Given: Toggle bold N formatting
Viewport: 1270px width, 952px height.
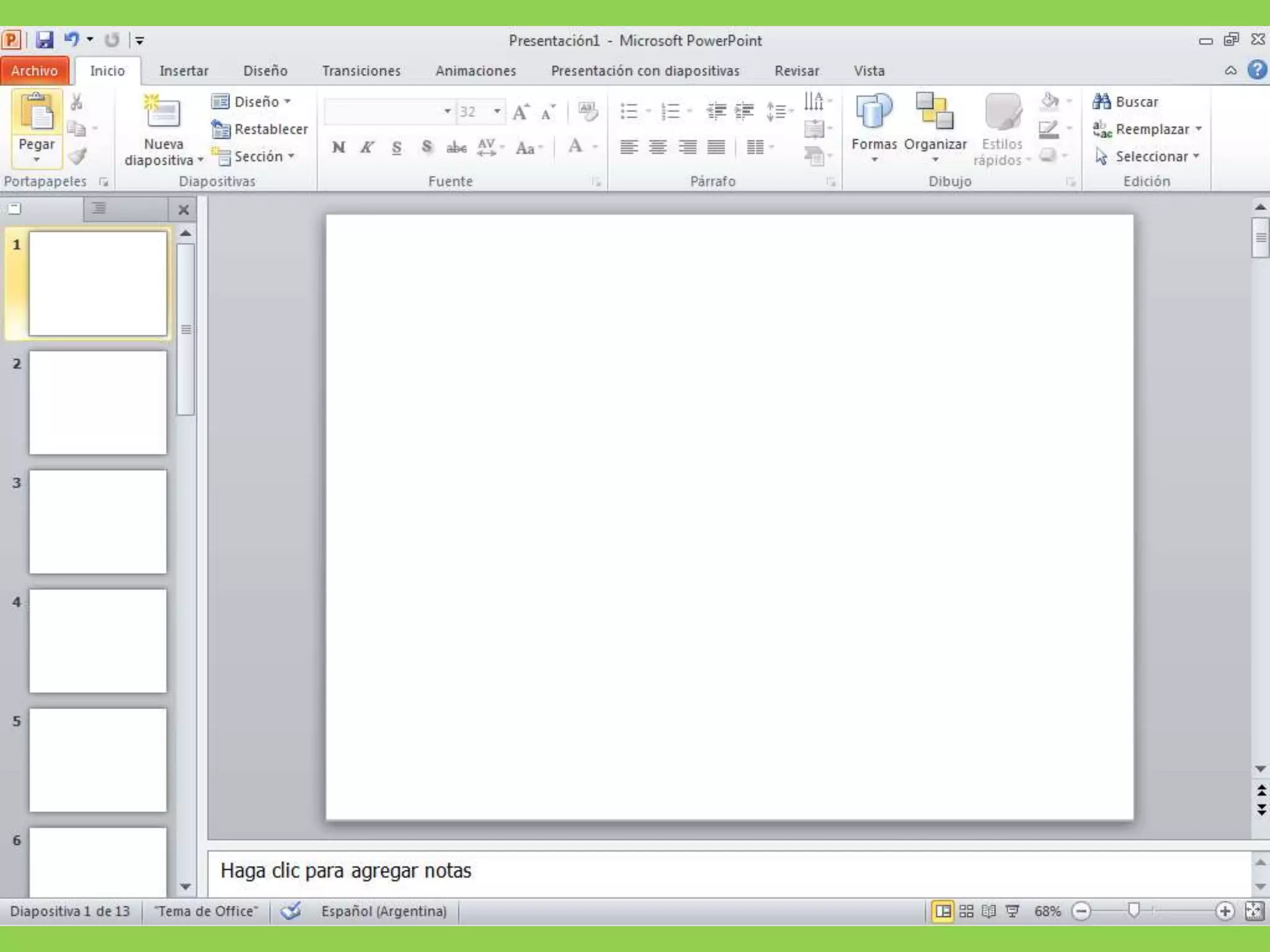Looking at the screenshot, I should point(339,148).
